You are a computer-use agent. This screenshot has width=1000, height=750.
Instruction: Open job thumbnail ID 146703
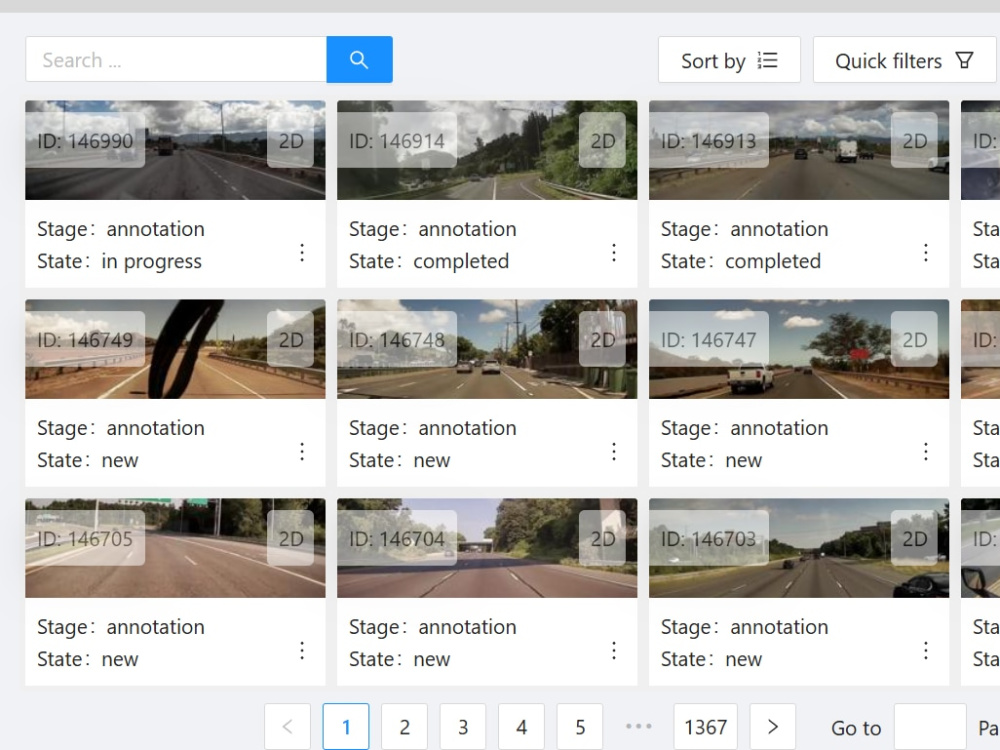pos(799,548)
